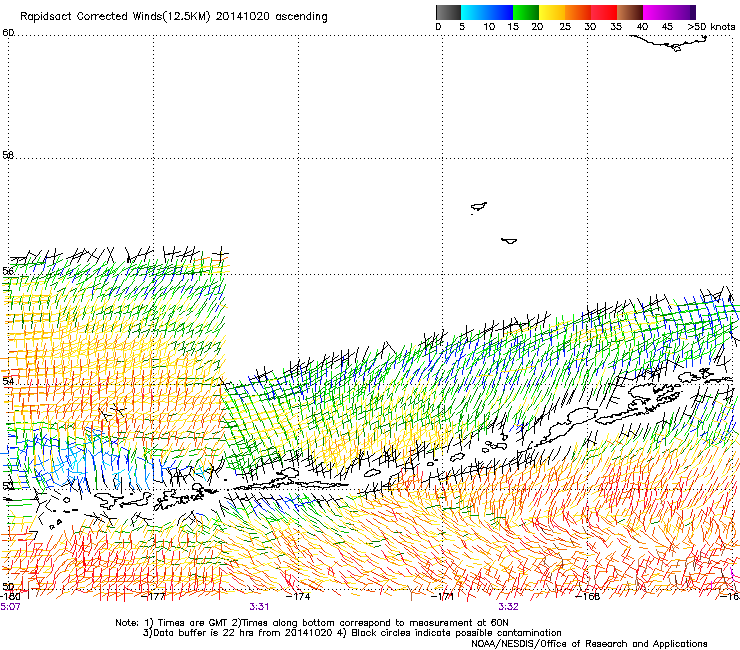Click the legend label 40

click(642, 27)
